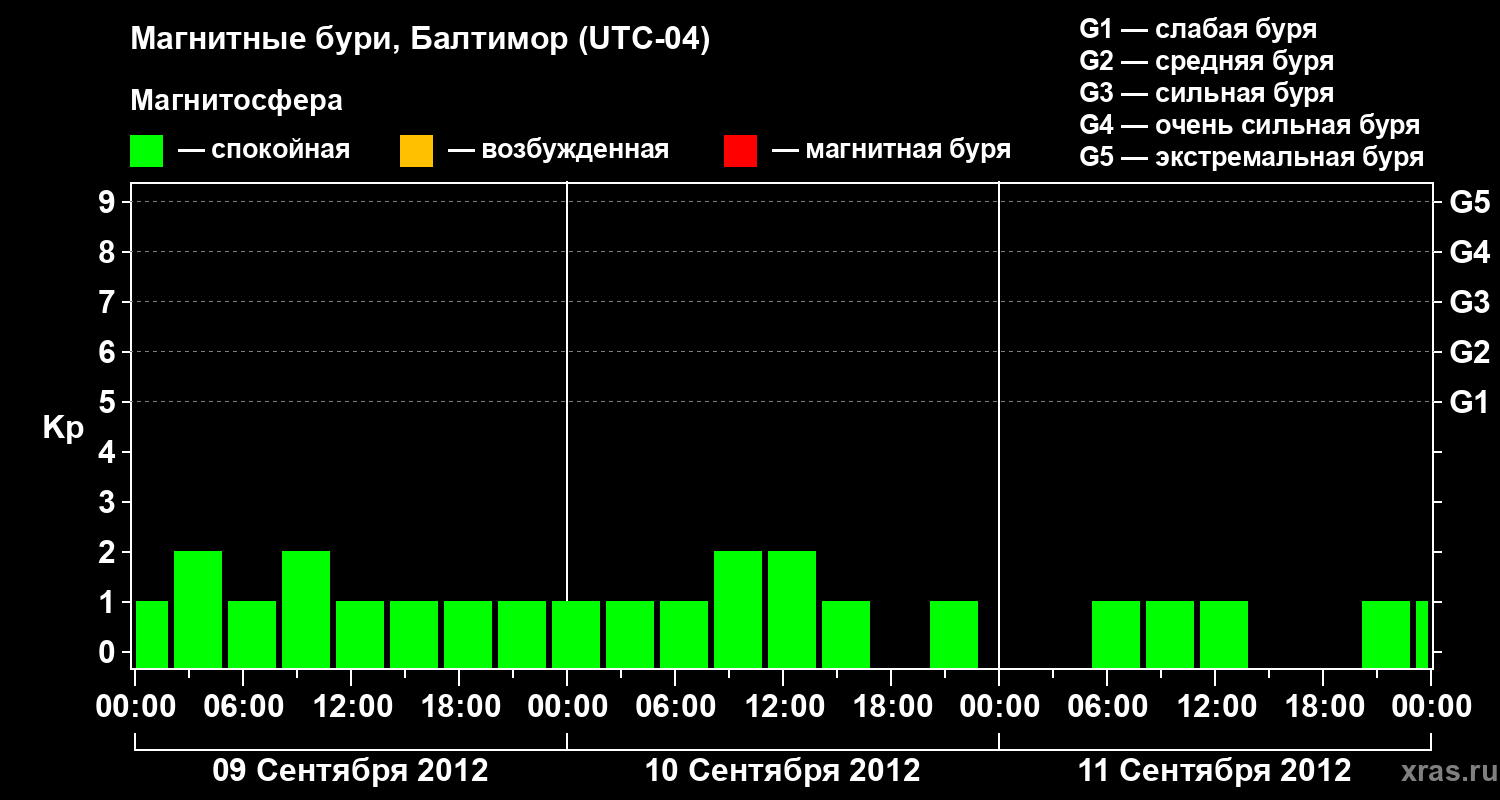The image size is (1500, 800).
Task: Click the right-axis 'G4' label
Action: point(1469,252)
